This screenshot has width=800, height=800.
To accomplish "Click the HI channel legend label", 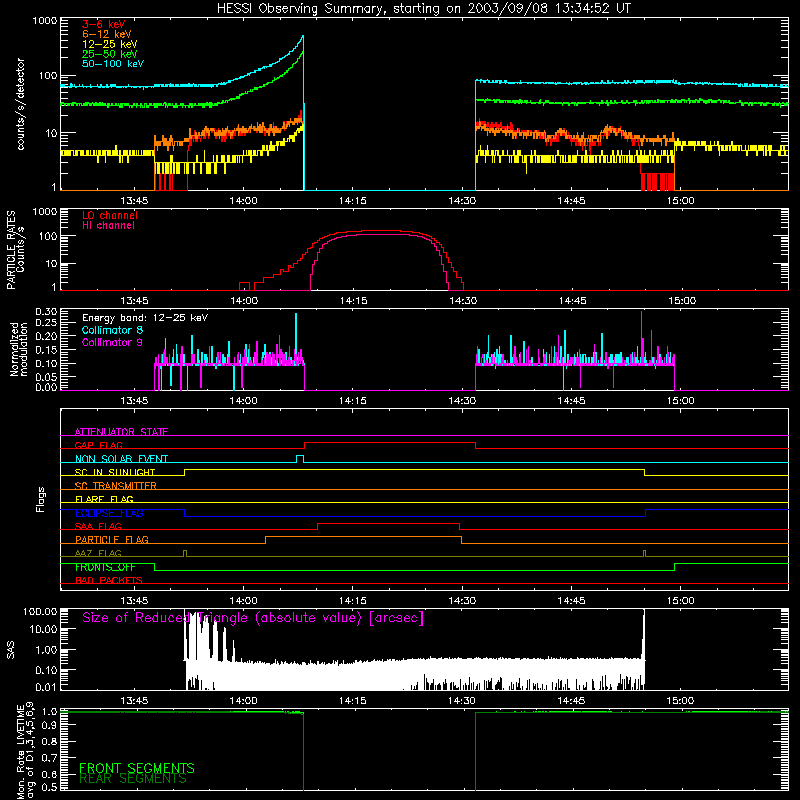I will pyautogui.click(x=109, y=225).
